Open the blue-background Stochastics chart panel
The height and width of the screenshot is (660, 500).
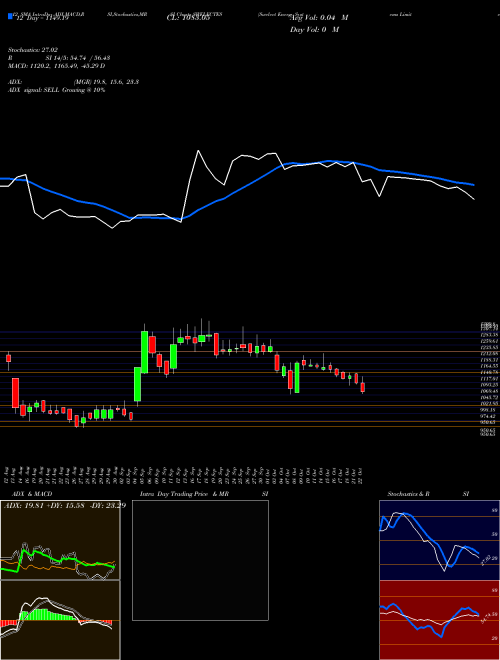coord(439,540)
